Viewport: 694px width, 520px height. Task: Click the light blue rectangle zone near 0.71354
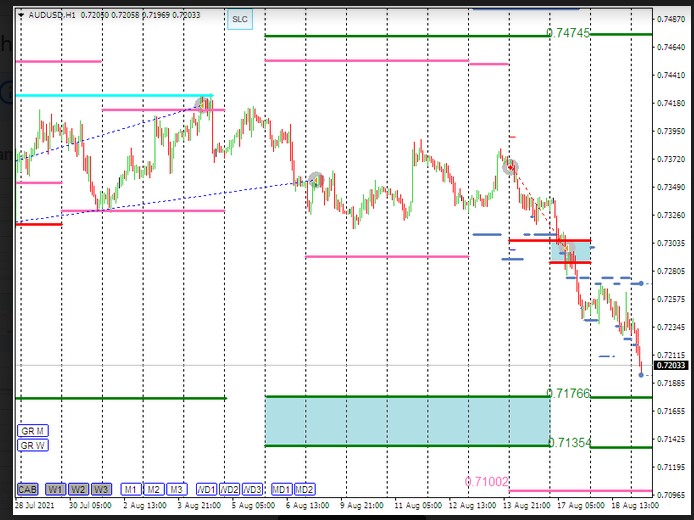(x=406, y=421)
